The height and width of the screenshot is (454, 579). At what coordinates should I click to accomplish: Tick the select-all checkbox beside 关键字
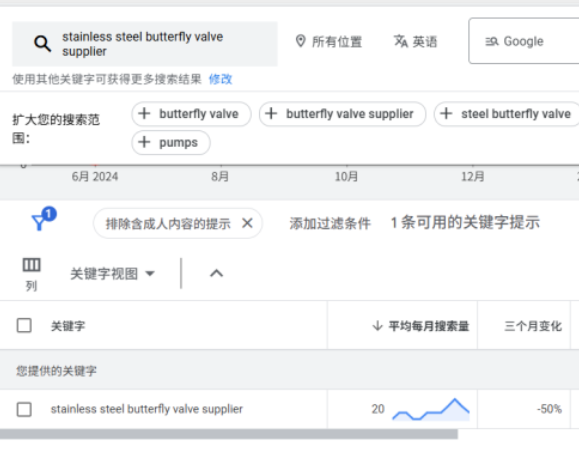click(24, 326)
